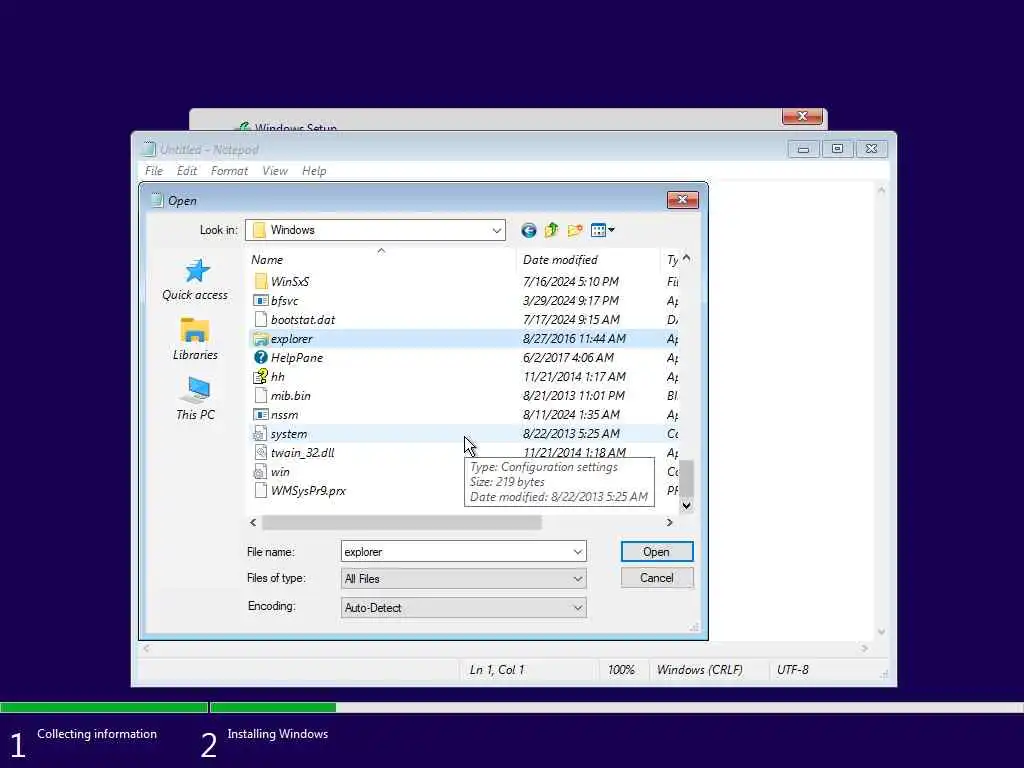1024x768 pixels.
Task: Select the hh application icon
Action: tap(261, 377)
